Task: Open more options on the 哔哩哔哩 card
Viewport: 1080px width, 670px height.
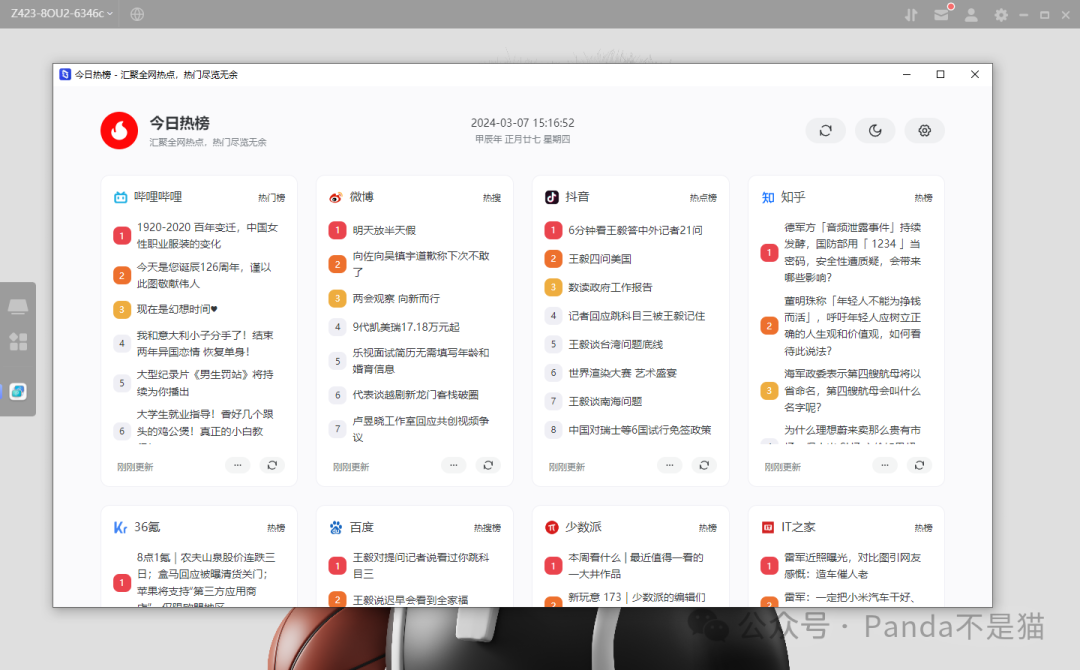Action: 238,465
